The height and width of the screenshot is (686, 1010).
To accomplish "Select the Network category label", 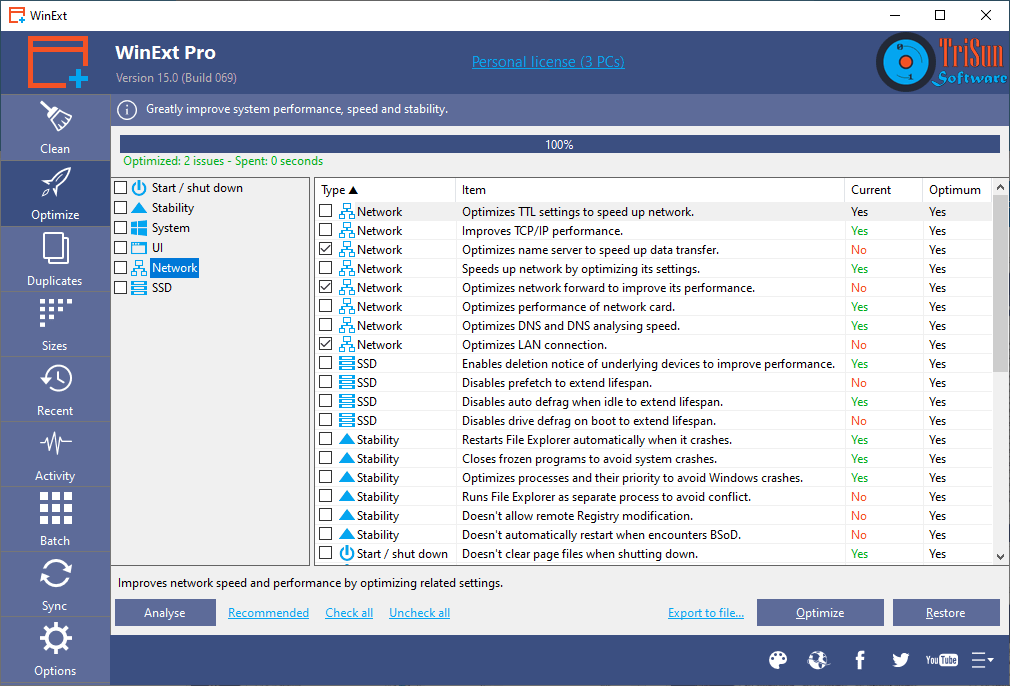I will tap(175, 268).
